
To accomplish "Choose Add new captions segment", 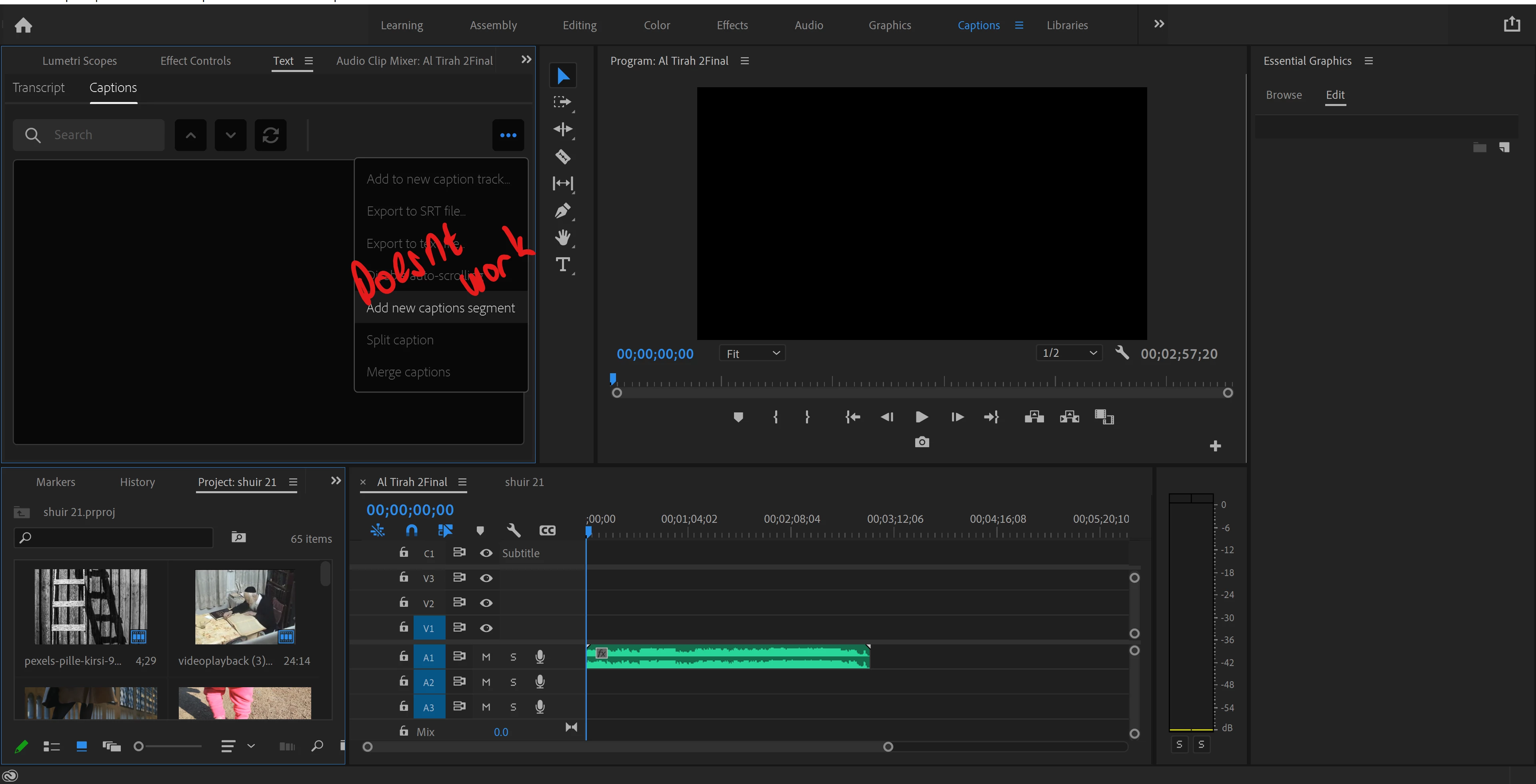I will coord(441,308).
